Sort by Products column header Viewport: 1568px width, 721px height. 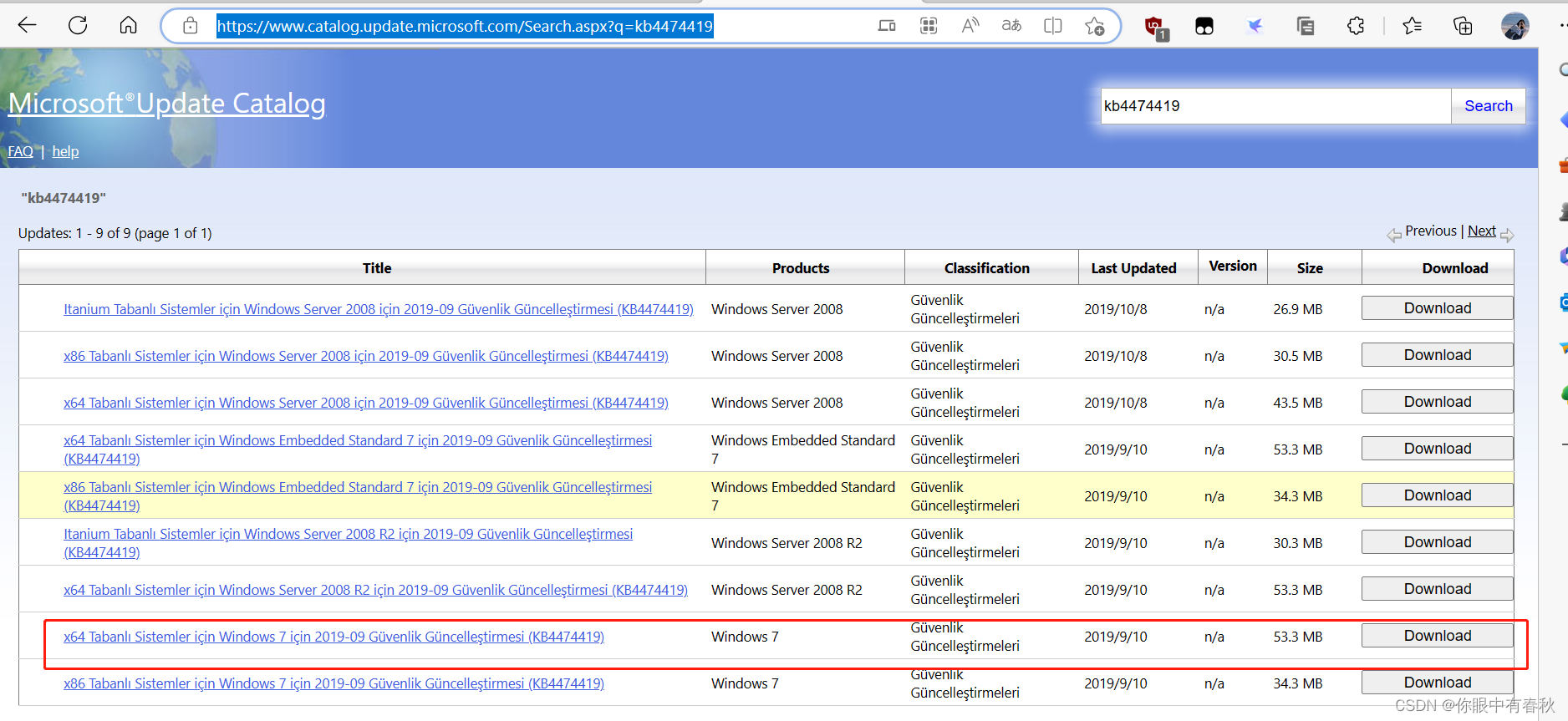pos(801,268)
